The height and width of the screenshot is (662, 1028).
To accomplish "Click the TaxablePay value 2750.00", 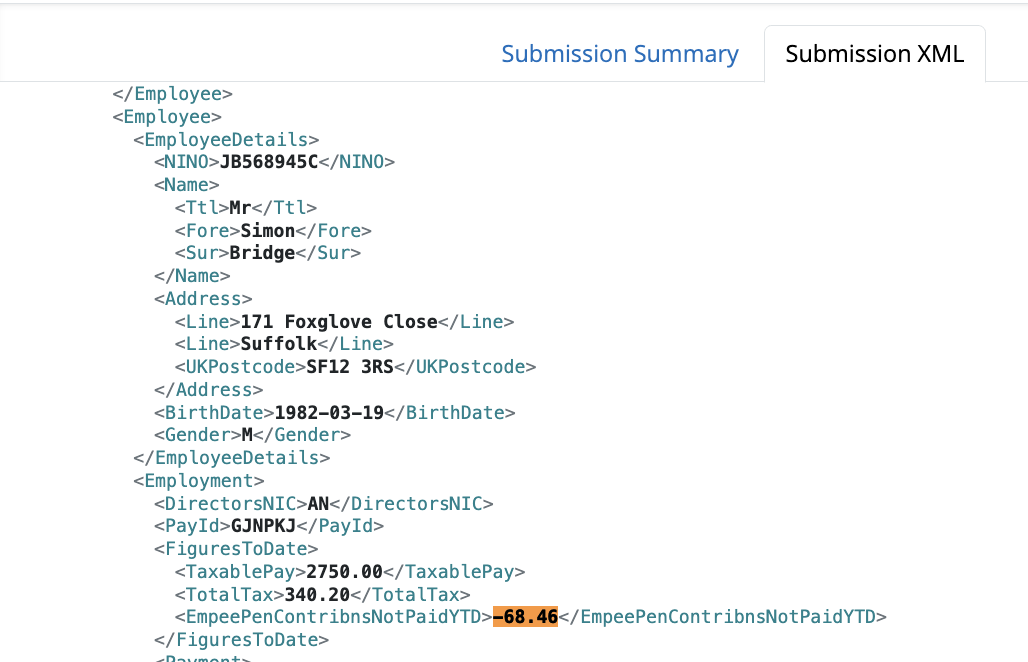I will pos(344,571).
